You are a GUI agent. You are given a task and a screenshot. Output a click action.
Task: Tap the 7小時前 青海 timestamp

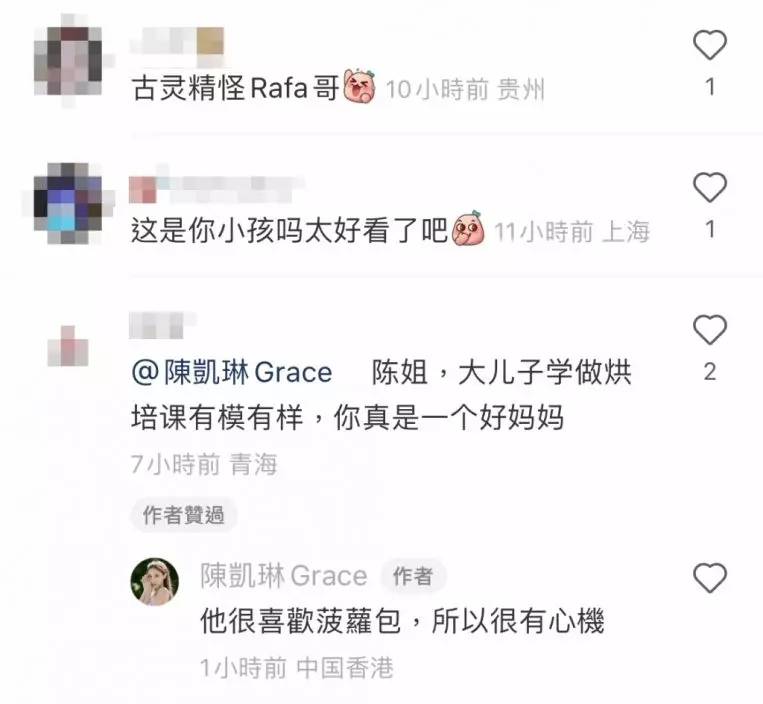(x=204, y=464)
